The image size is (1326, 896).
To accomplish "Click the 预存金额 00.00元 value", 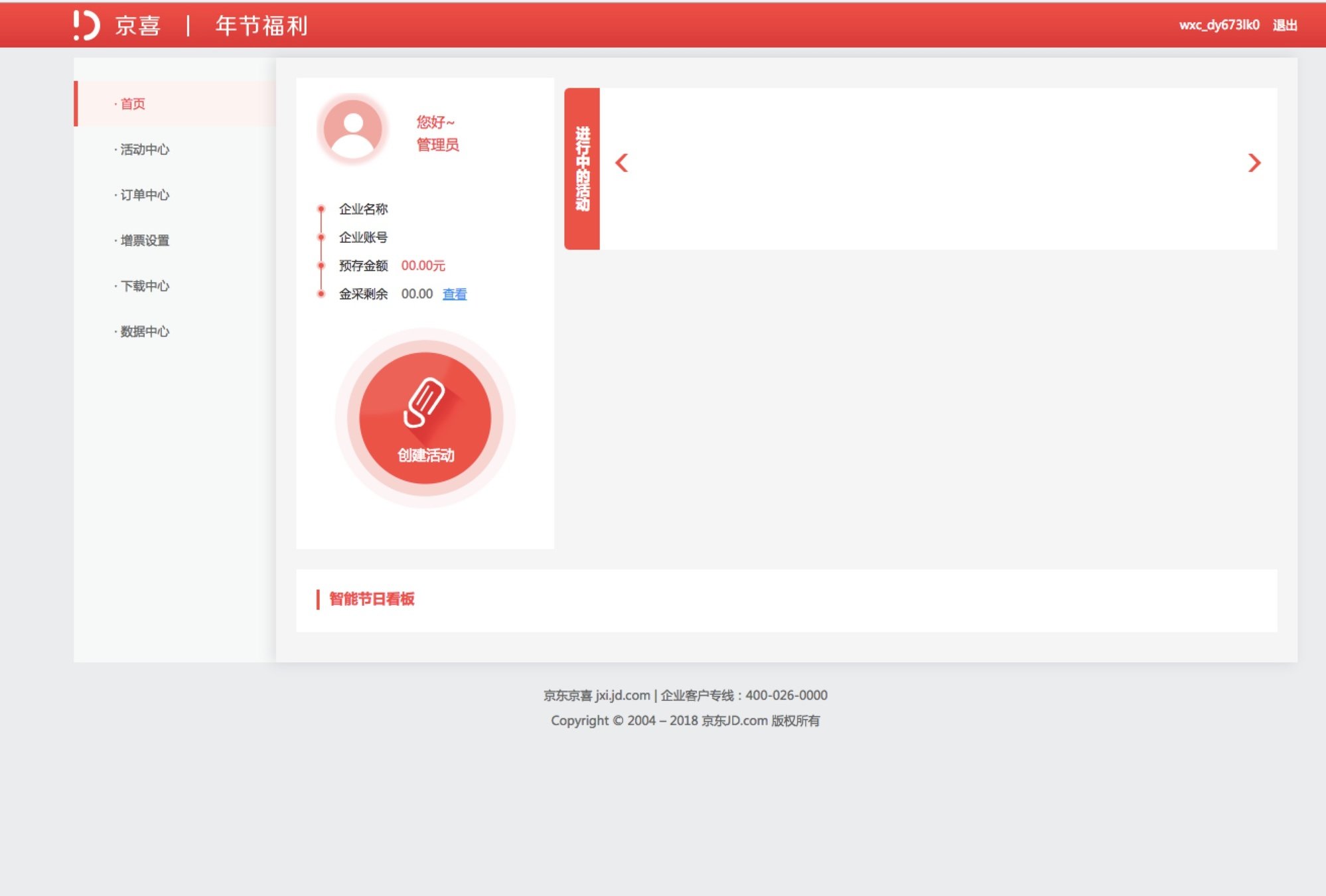I will click(423, 265).
